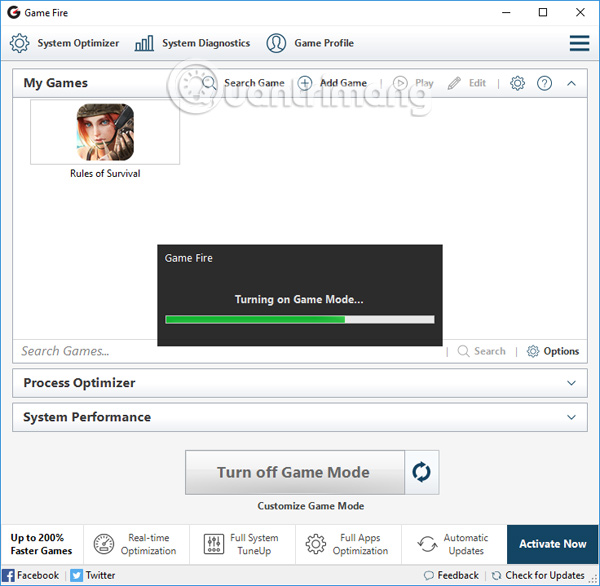Click the Automatic Updates arrows icon

427,544
